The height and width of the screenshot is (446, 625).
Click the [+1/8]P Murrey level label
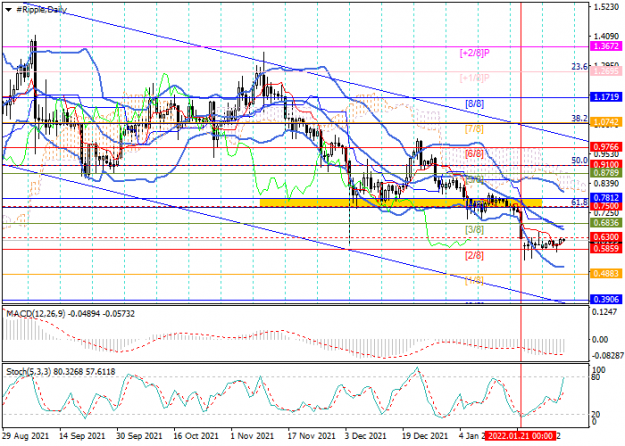pyautogui.click(x=474, y=78)
